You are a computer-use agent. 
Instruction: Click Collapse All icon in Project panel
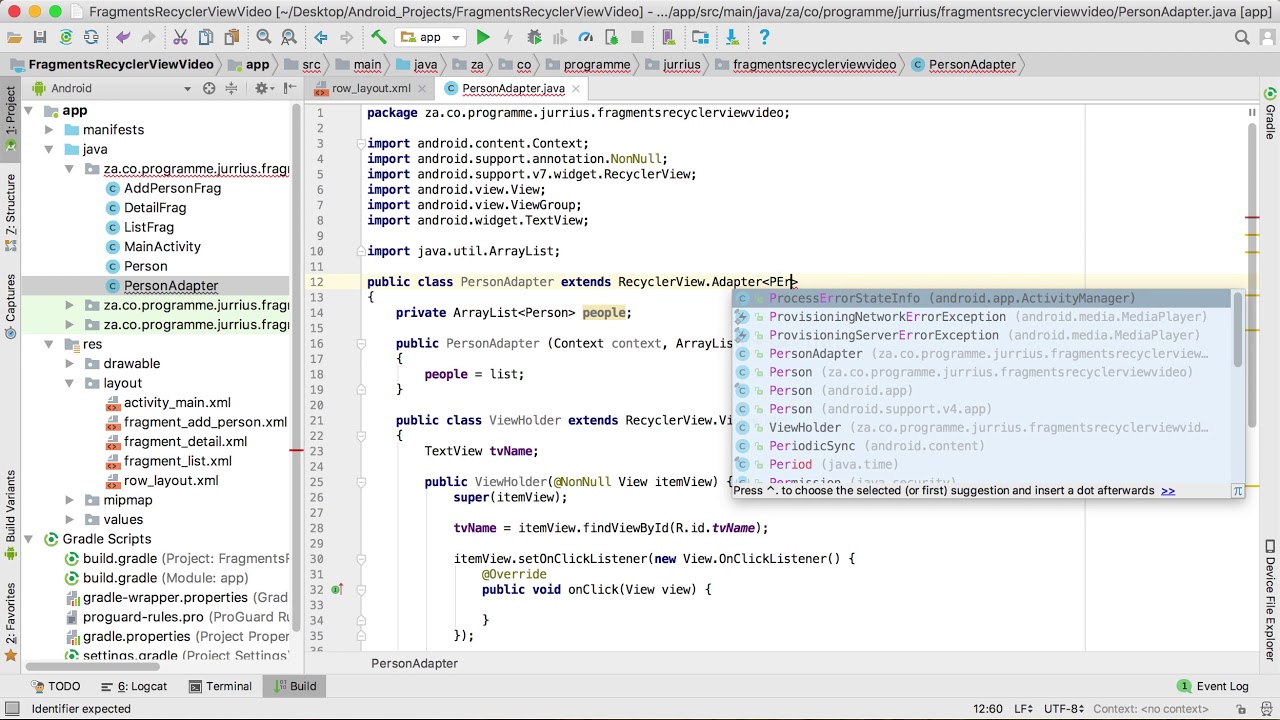tap(231, 88)
